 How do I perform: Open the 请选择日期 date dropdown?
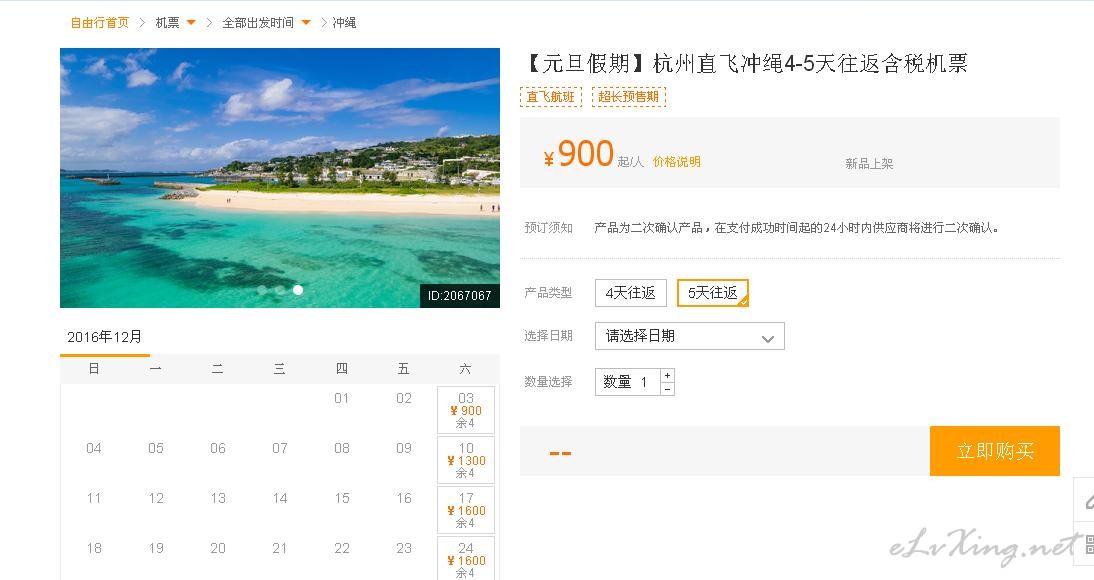pos(689,336)
